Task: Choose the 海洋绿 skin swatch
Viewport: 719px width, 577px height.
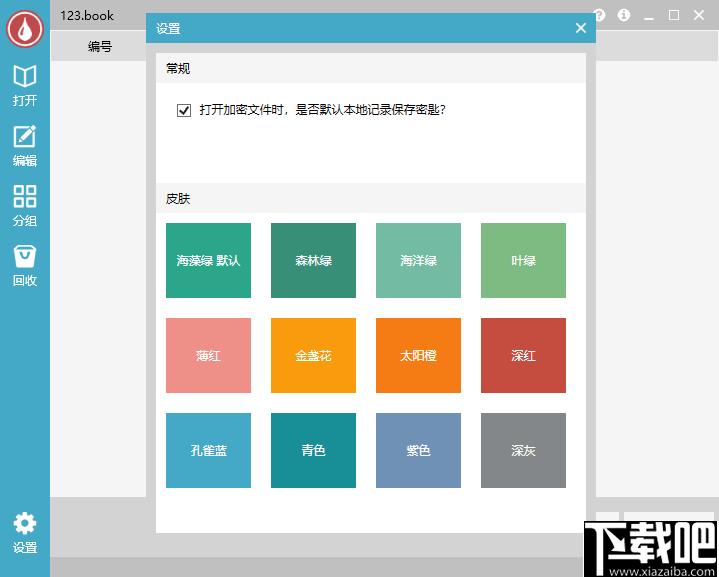Action: click(418, 261)
